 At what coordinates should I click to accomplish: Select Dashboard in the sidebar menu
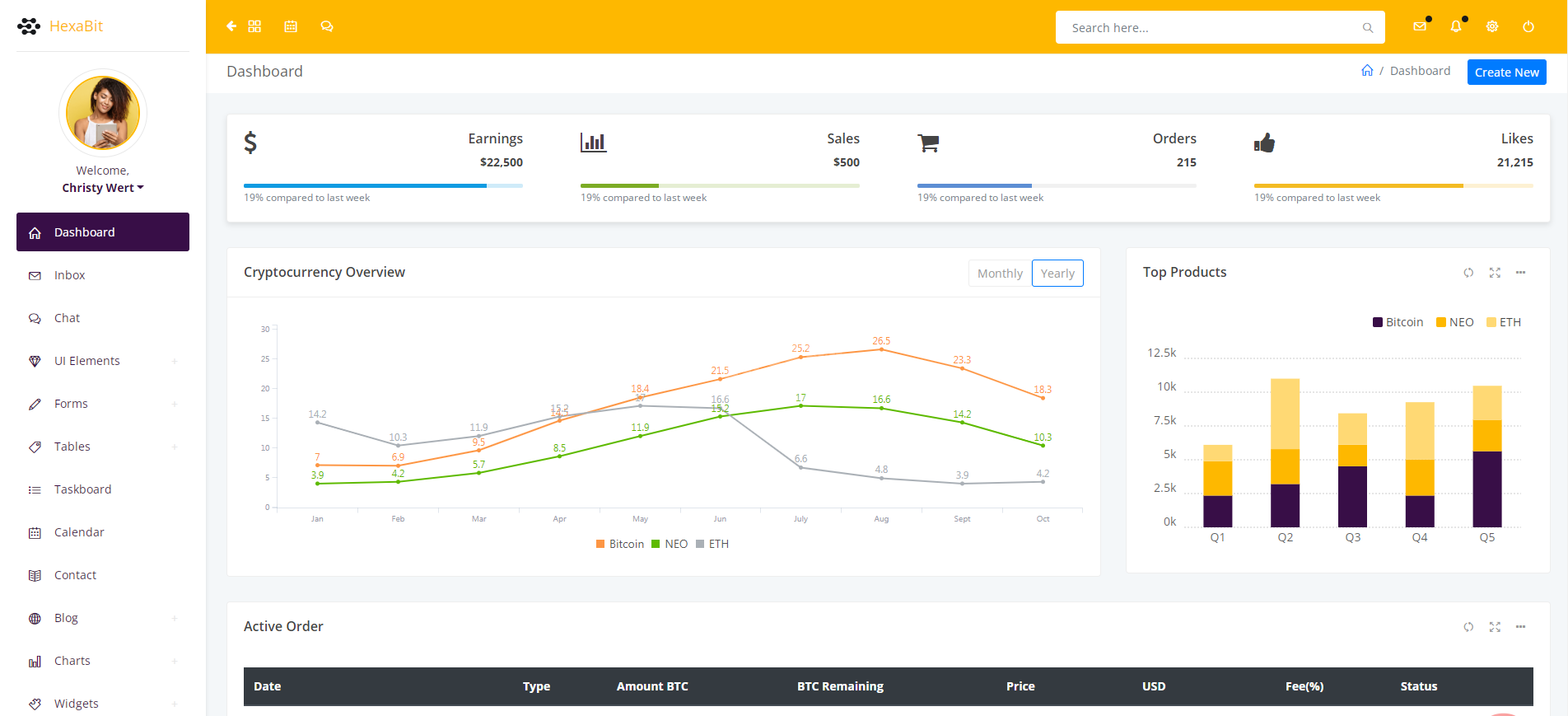click(x=103, y=232)
